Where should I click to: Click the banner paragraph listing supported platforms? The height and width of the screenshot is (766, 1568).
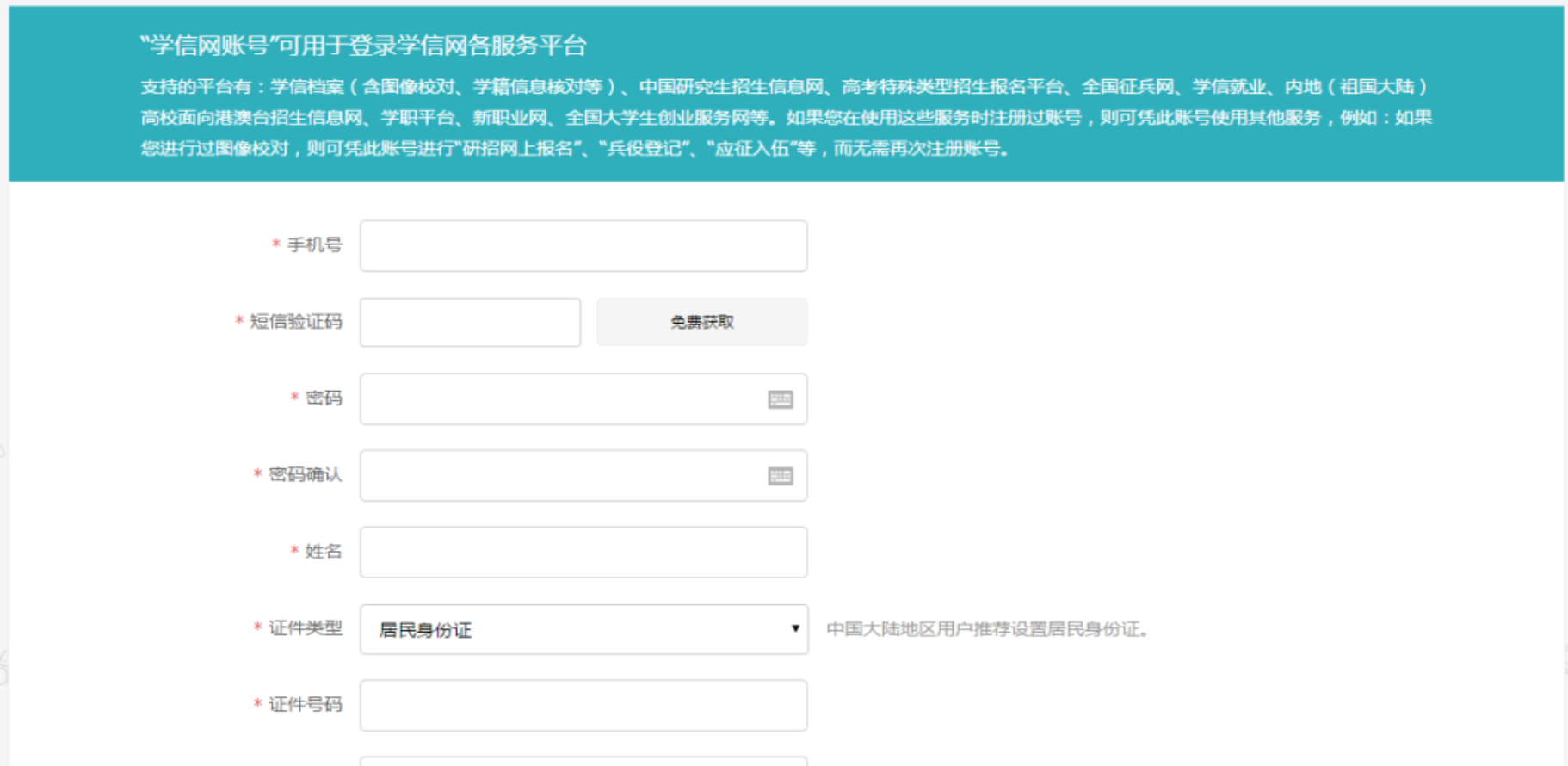tap(785, 118)
